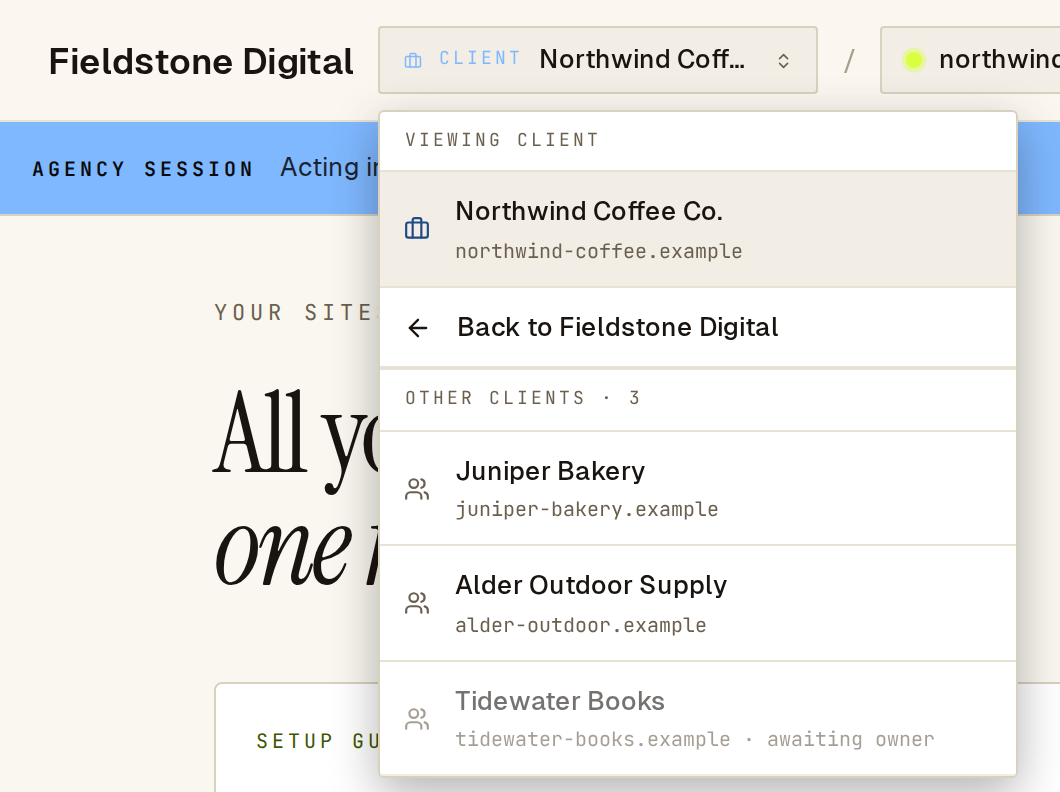Click the Fieldstone Digital brand title
Image resolution: width=1060 pixels, height=792 pixels.
(201, 61)
